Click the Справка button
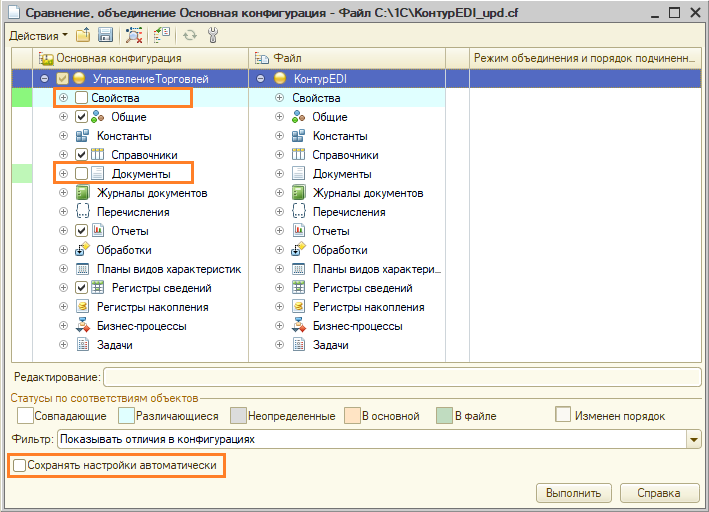The width and height of the screenshot is (709, 512). click(x=659, y=493)
